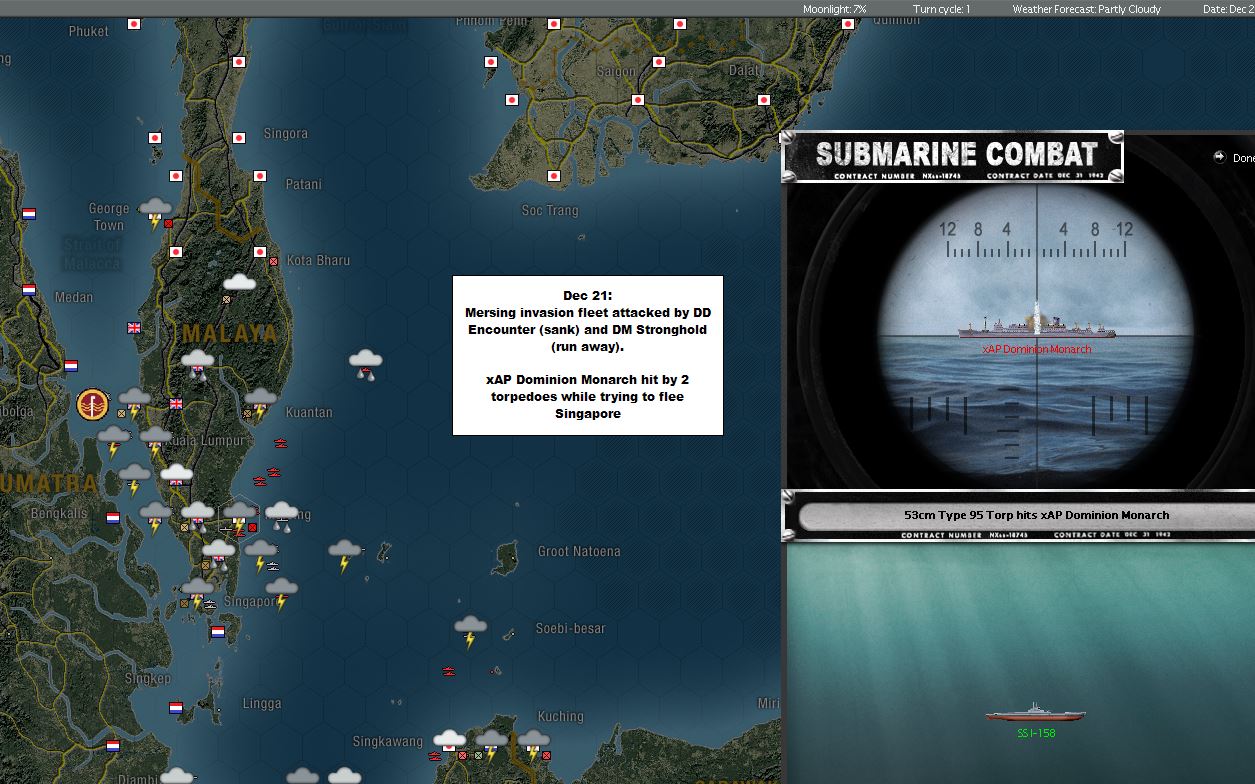Click the Singapore city label
Screen dimensions: 1255x784
coord(250,602)
